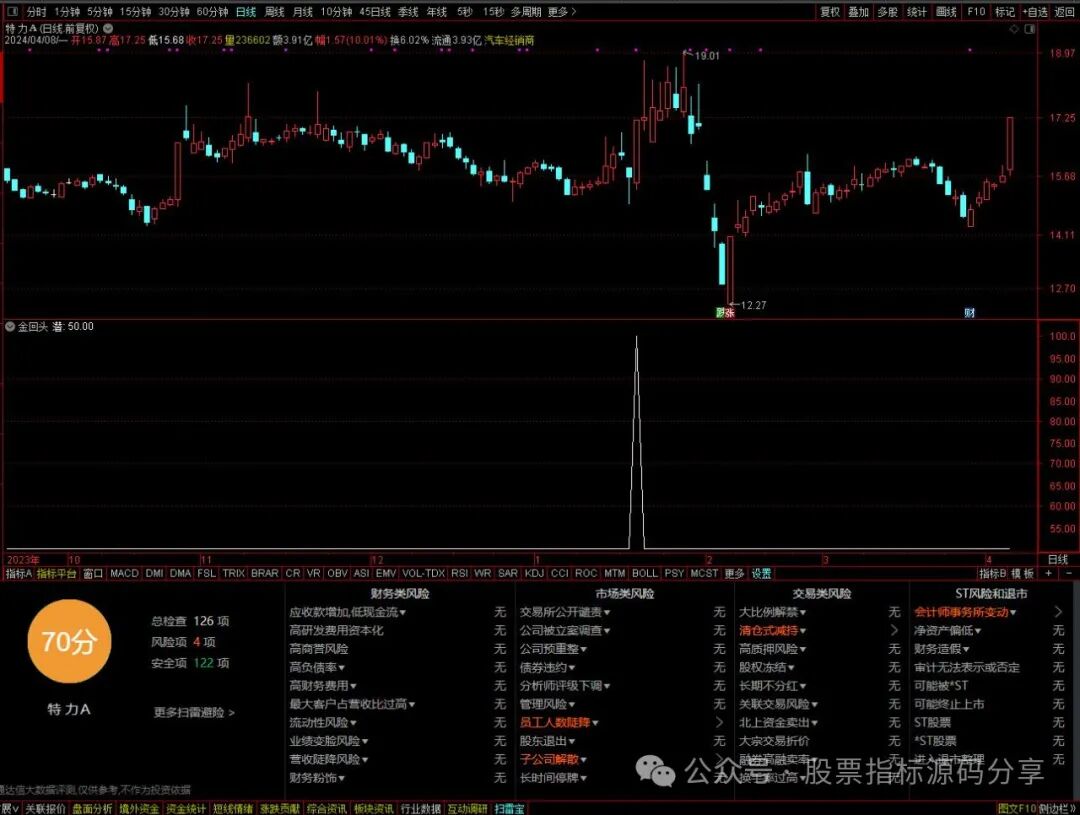The width and height of the screenshot is (1080, 815).
Task: Switch to 60分钟 period
Action: pyautogui.click(x=212, y=12)
